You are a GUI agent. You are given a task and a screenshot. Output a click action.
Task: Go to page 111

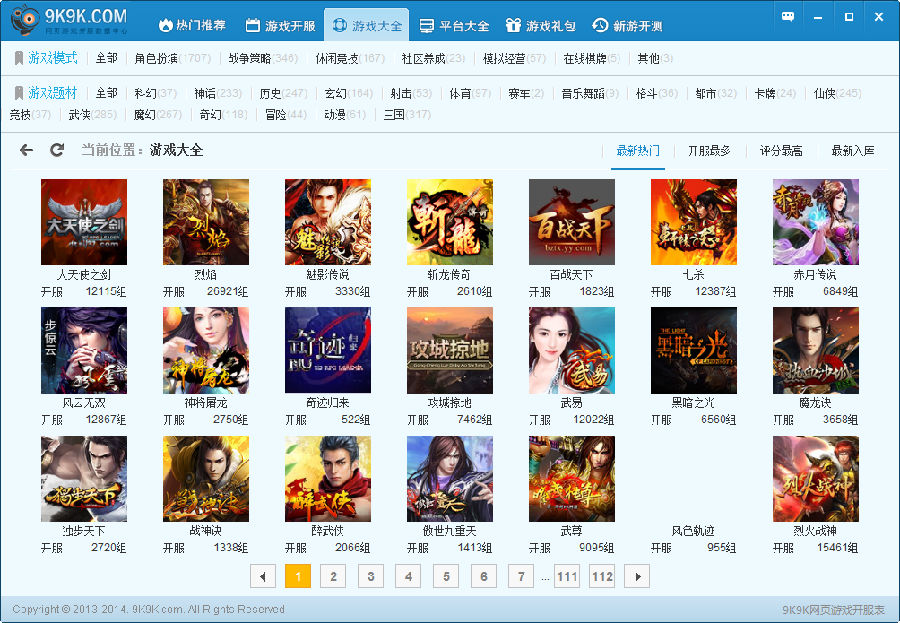[x=567, y=576]
